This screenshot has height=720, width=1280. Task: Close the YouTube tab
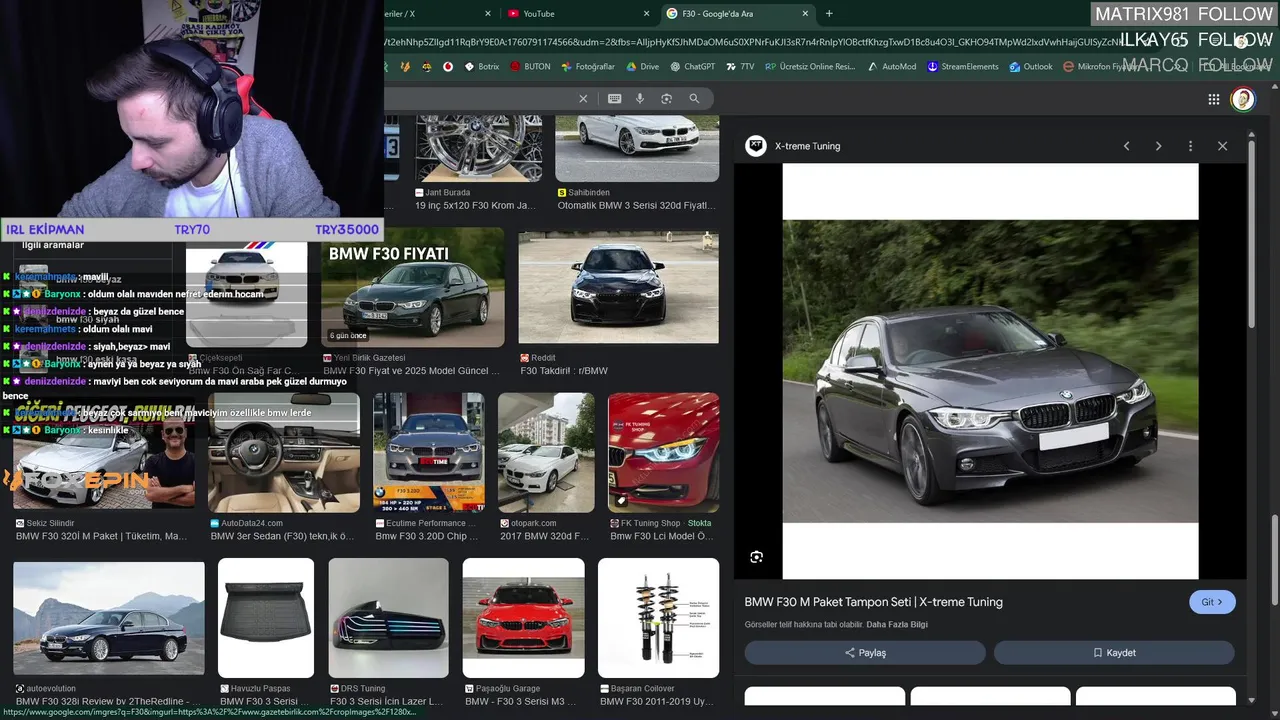tap(647, 14)
